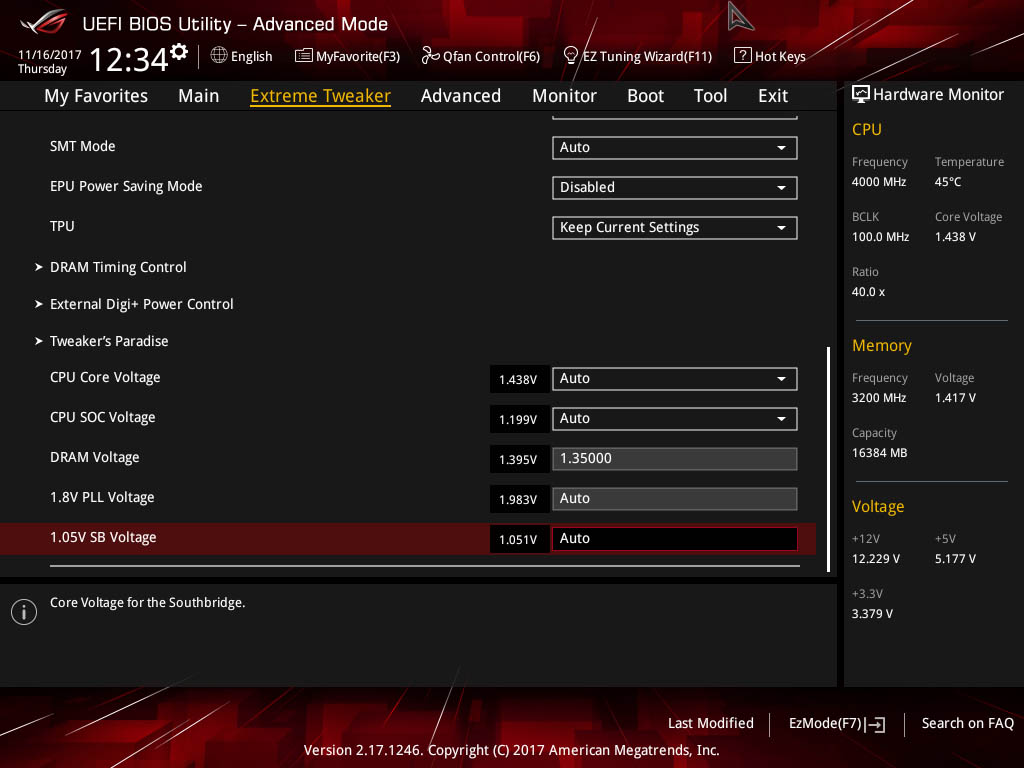Open SMT Mode dropdown

click(675, 148)
